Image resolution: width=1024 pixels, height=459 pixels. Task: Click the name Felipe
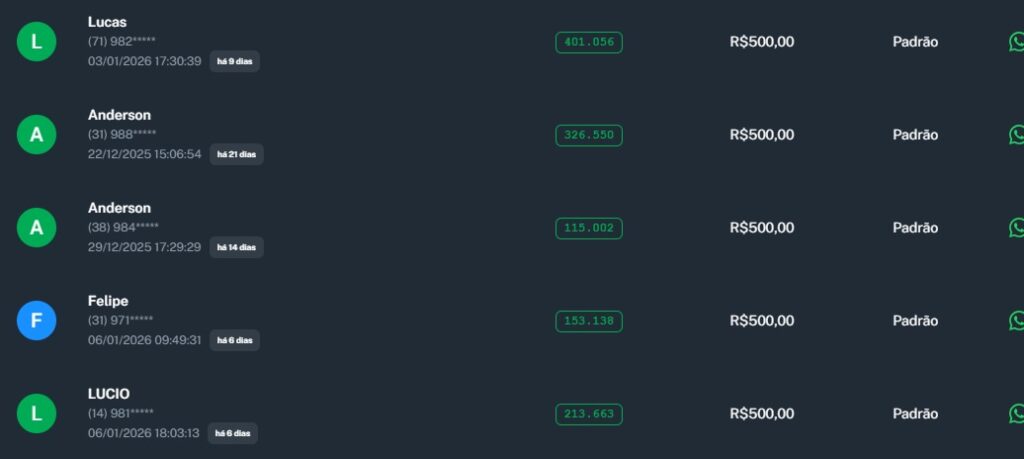(108, 301)
